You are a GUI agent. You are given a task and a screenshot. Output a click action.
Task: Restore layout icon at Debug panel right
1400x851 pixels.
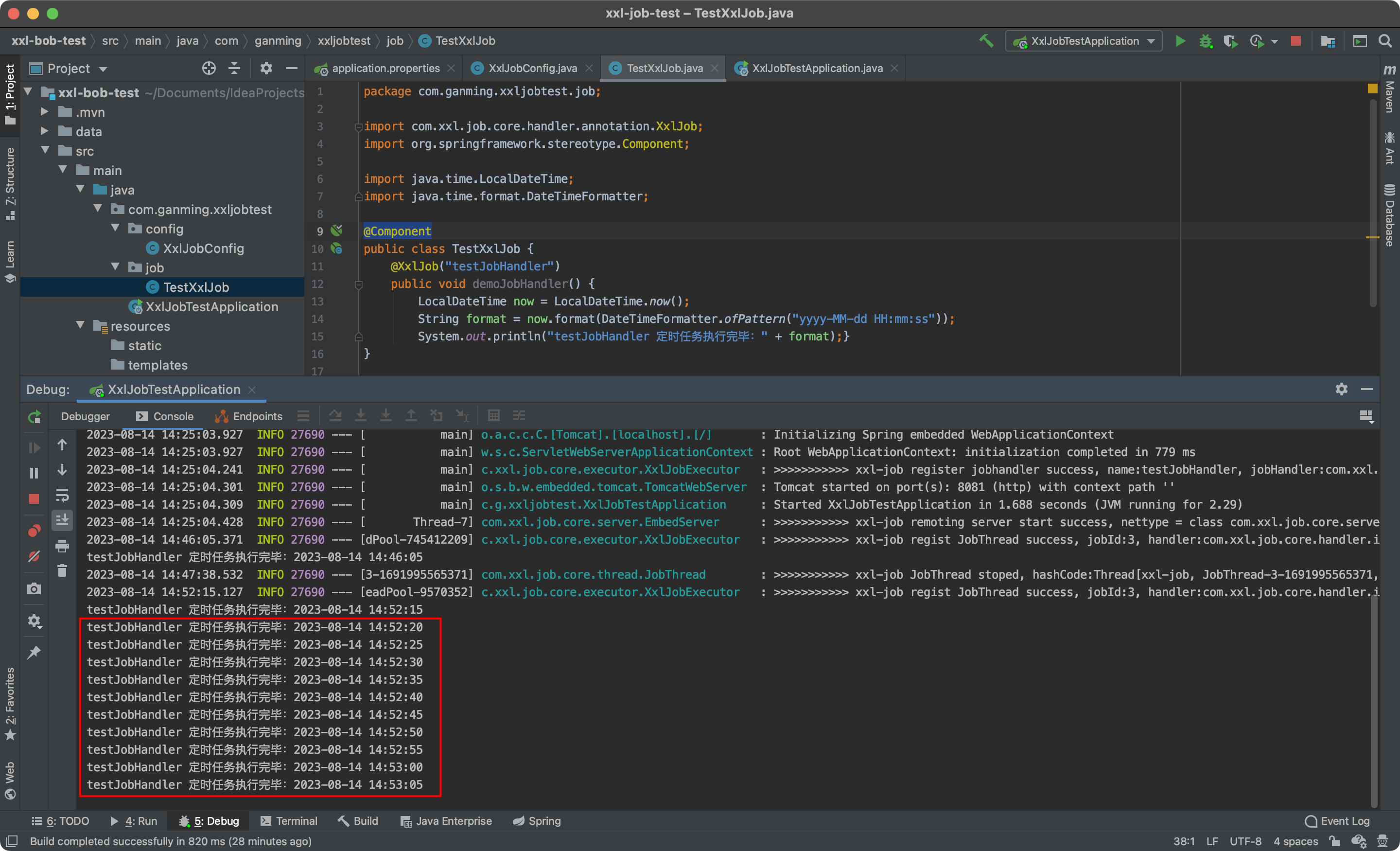(1366, 417)
